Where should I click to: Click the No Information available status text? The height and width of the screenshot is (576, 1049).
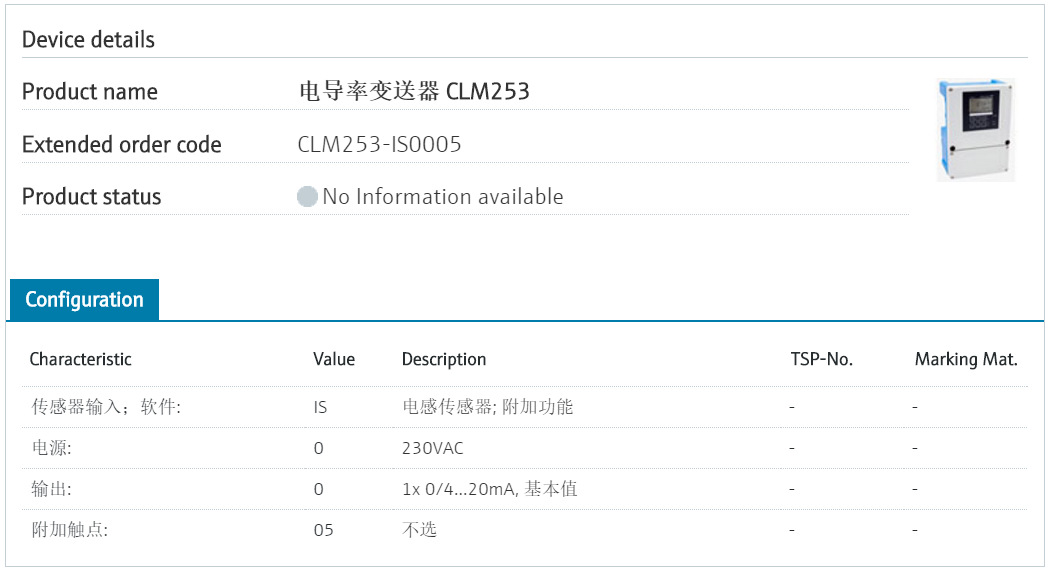[x=443, y=197]
